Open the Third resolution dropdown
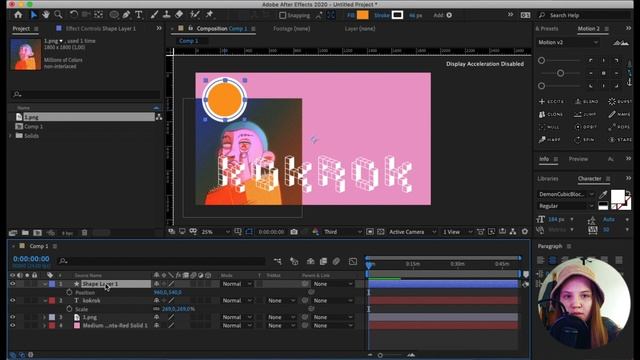The width and height of the screenshot is (640, 360). pos(342,232)
